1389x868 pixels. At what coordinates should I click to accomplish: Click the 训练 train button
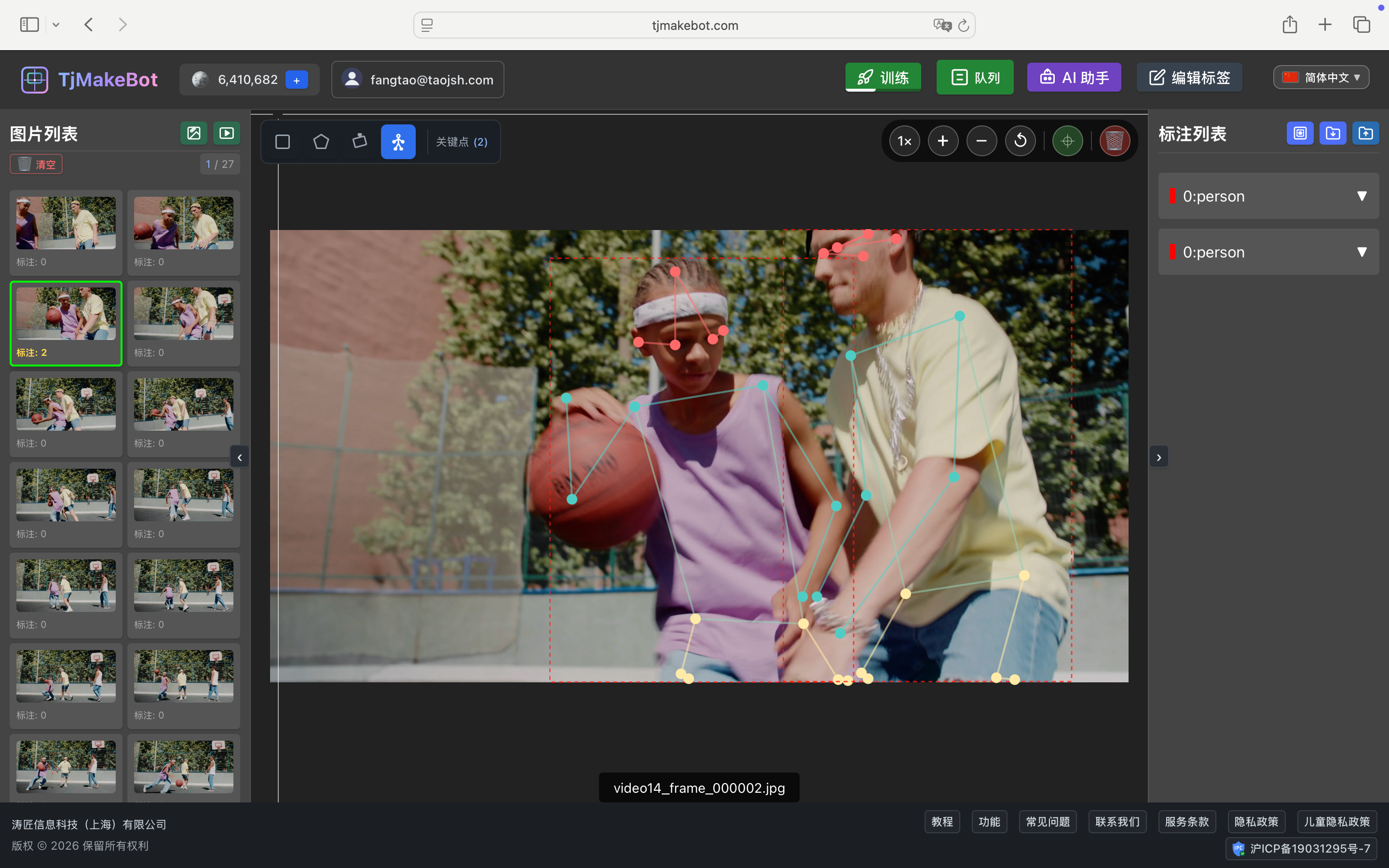click(883, 78)
